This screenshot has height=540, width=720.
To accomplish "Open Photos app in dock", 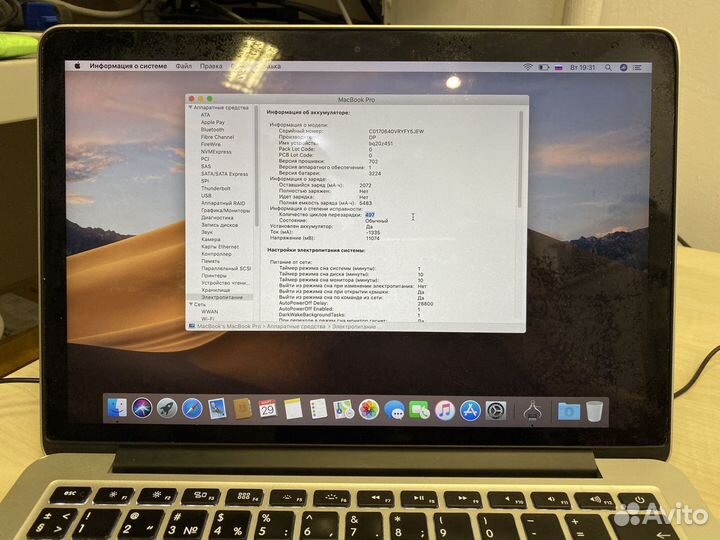I will click(369, 410).
